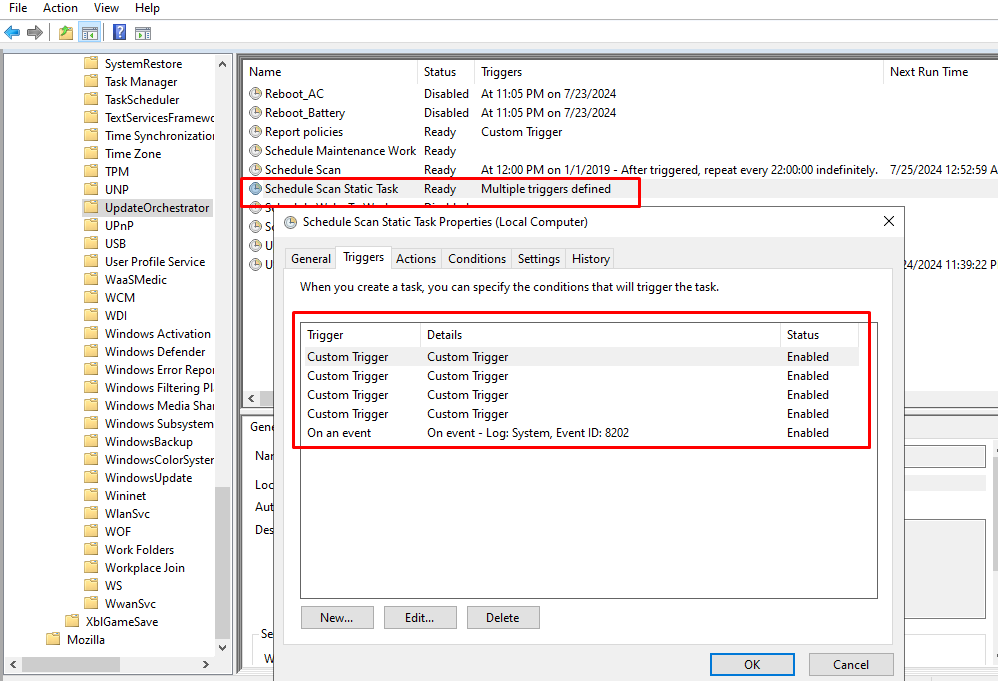
Task: Click the clock icon beside Reboot_AC task
Action: (x=255, y=94)
